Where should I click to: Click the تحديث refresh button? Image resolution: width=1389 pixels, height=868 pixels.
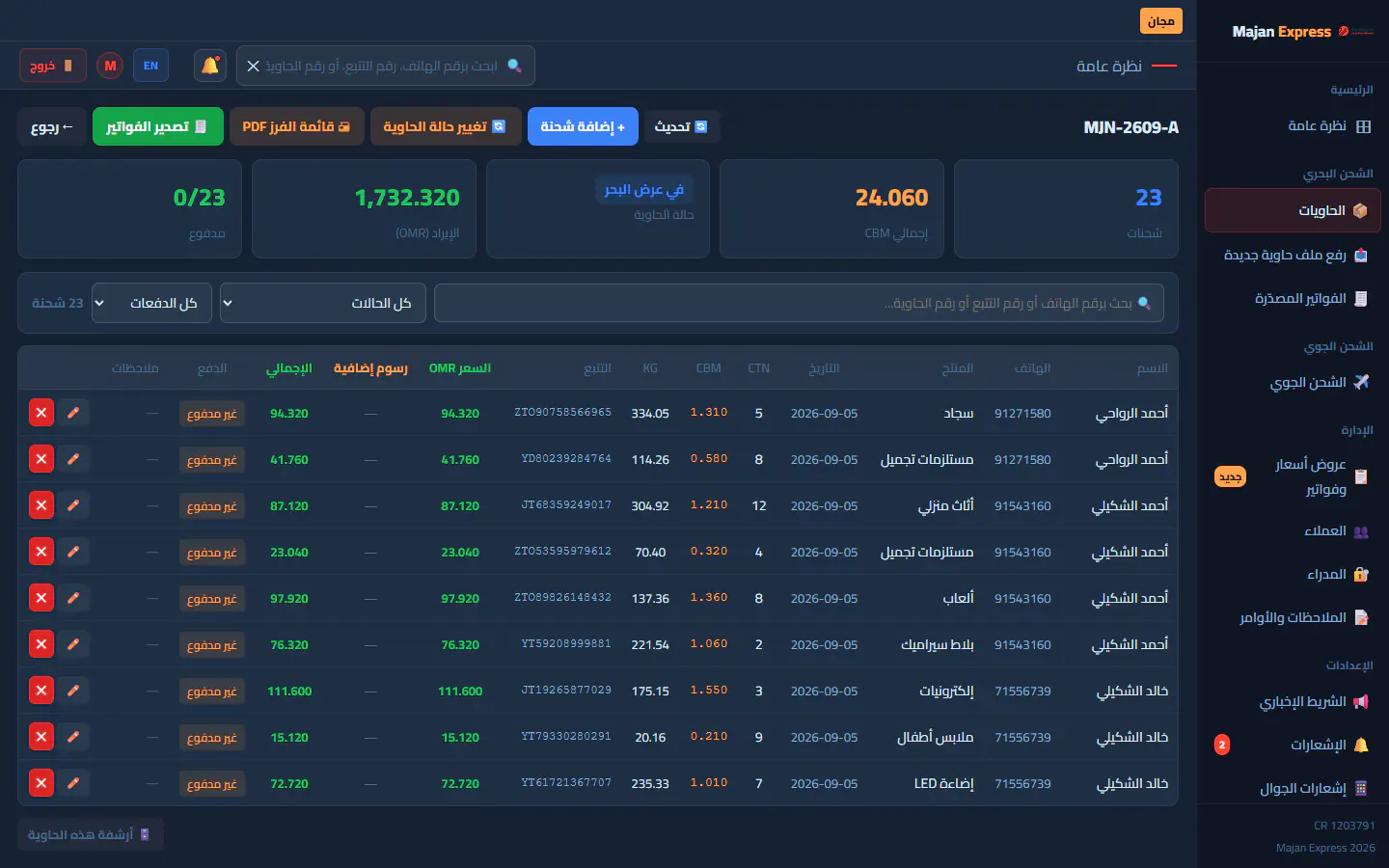[681, 126]
